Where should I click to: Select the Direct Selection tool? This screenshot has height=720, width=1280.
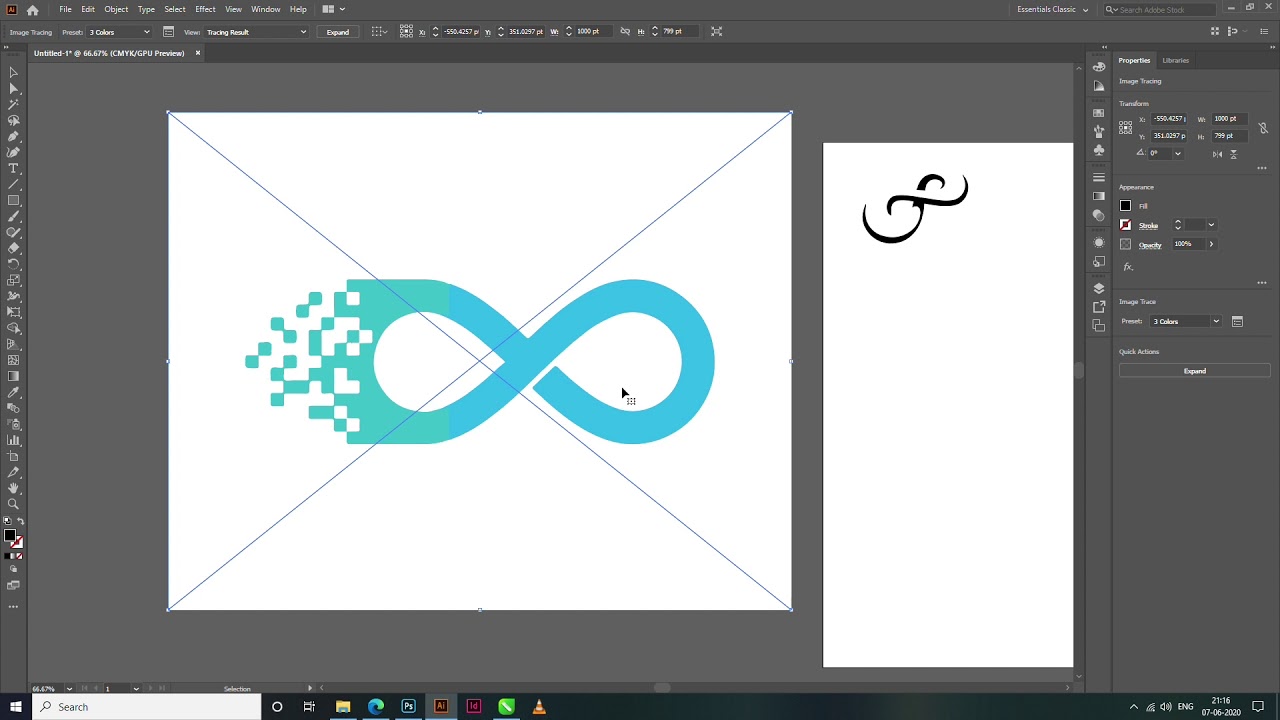coord(13,88)
